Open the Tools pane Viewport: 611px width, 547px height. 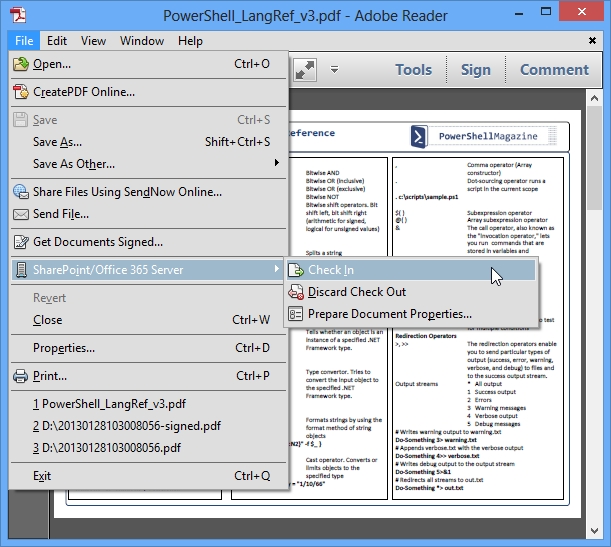pos(413,70)
